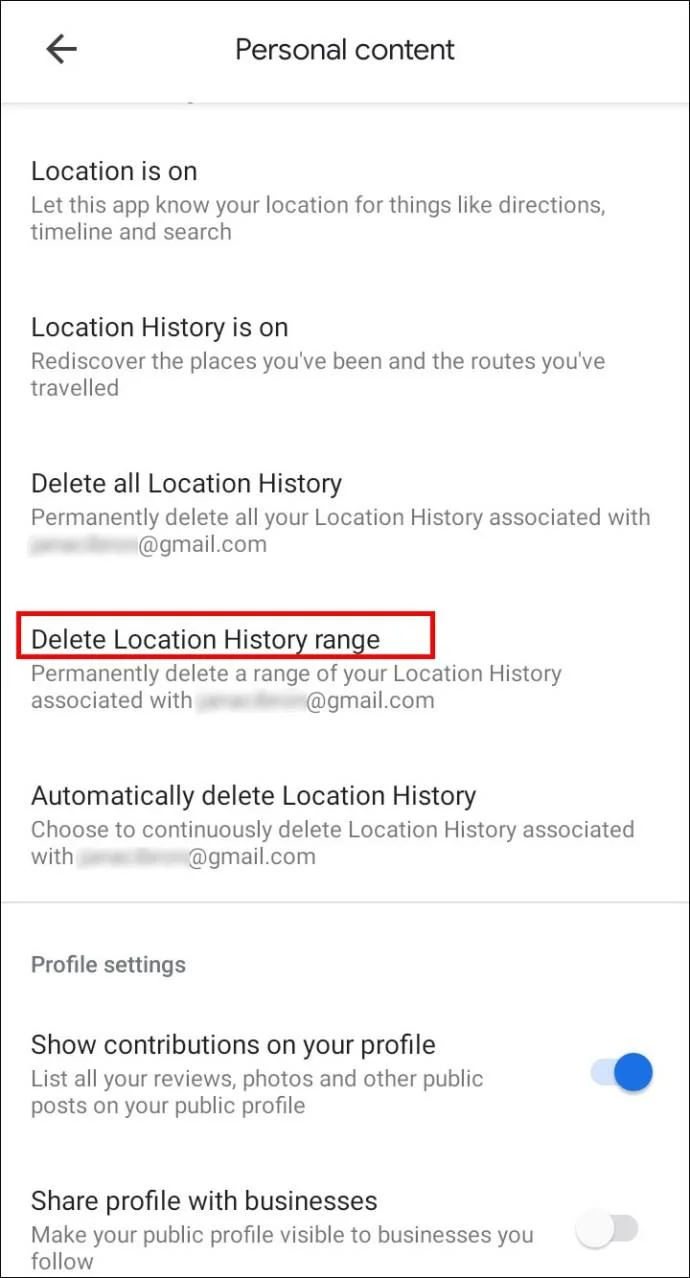Image resolution: width=690 pixels, height=1278 pixels.
Task: Tap Location is on setting
Action: [113, 170]
